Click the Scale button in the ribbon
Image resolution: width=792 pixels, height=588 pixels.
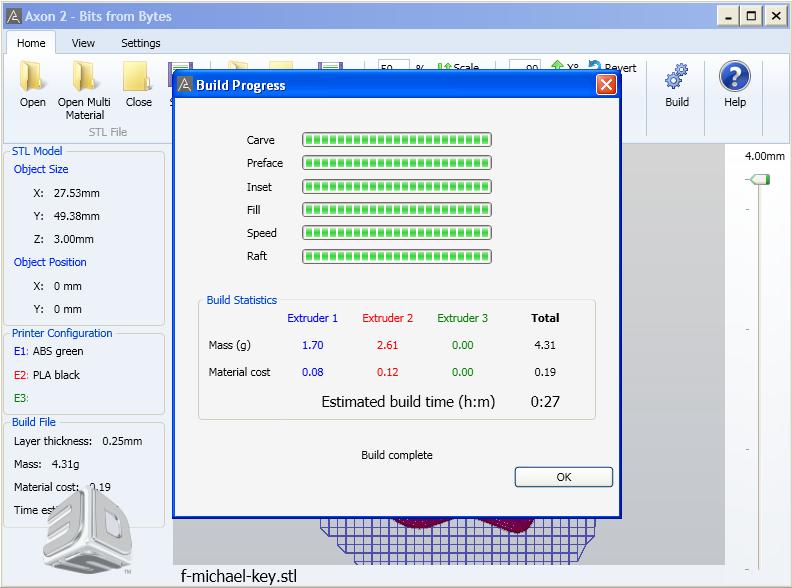click(458, 66)
